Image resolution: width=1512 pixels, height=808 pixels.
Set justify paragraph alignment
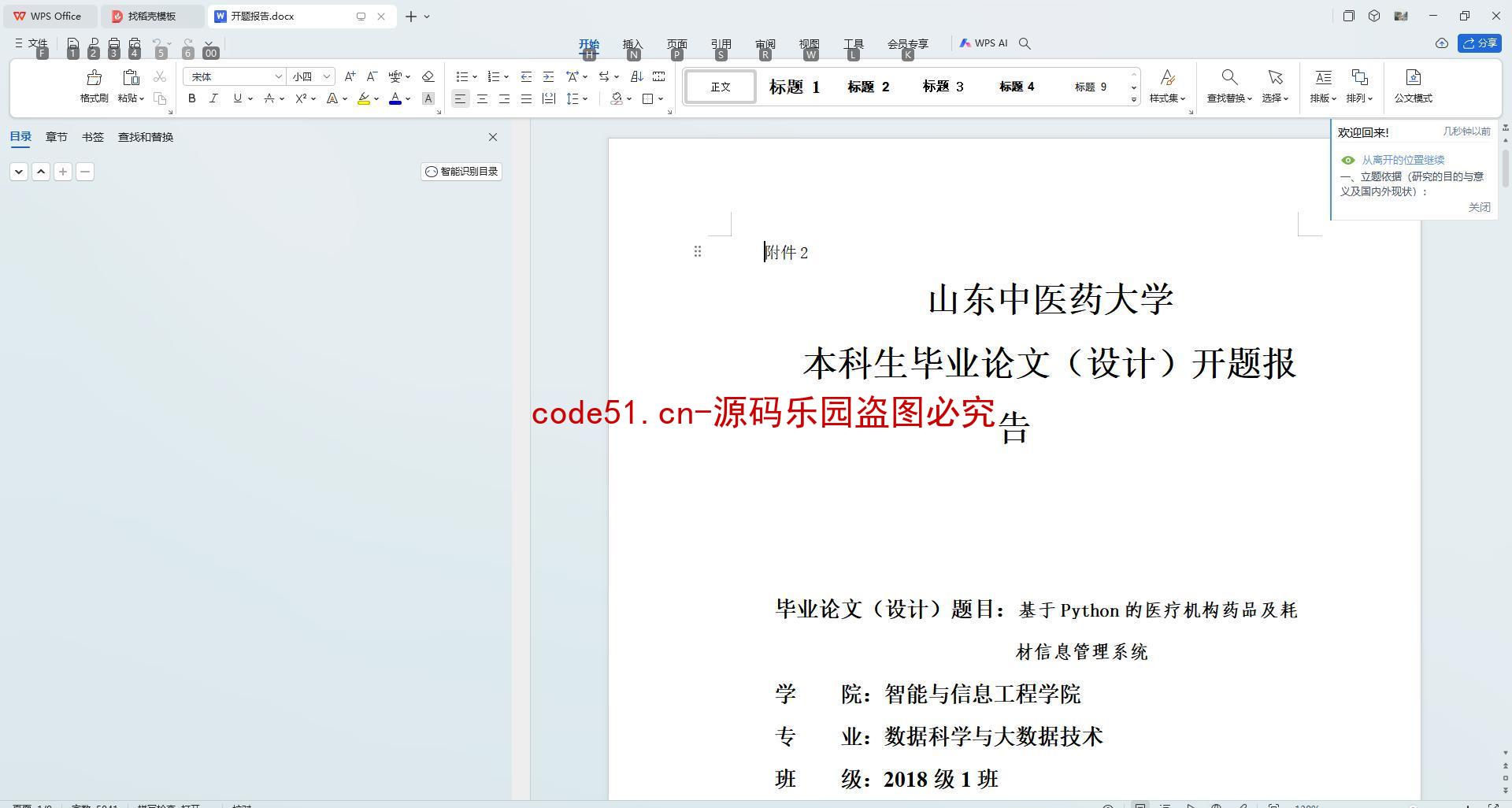526,98
